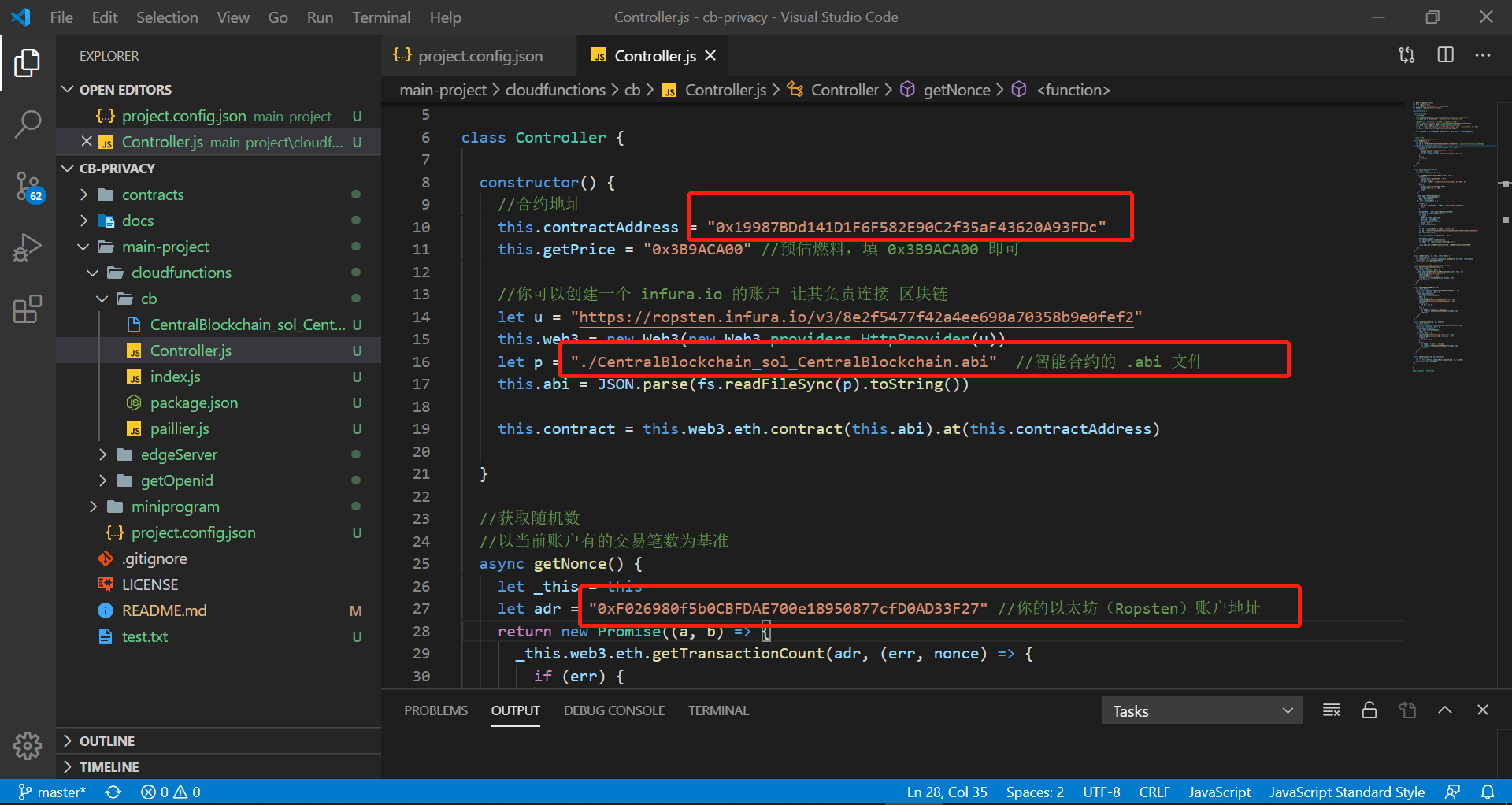Open the notifications bell
The width and height of the screenshot is (1512, 805).
point(1488,792)
